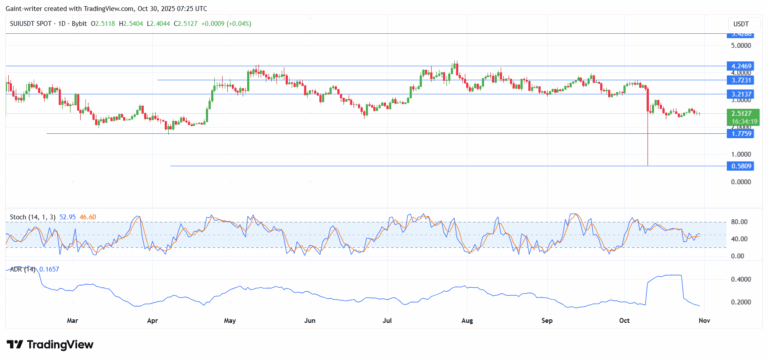Click the 5.0000 price axis value

[x=742, y=46]
